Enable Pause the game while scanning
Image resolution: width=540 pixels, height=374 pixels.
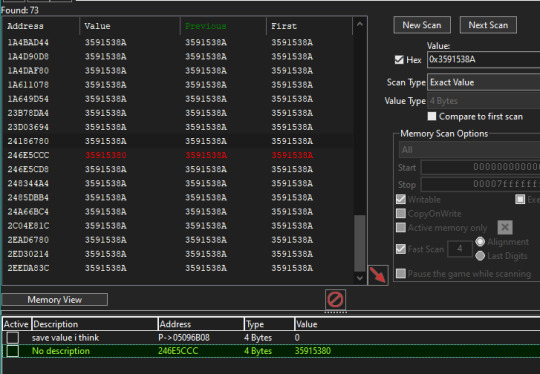coord(401,273)
